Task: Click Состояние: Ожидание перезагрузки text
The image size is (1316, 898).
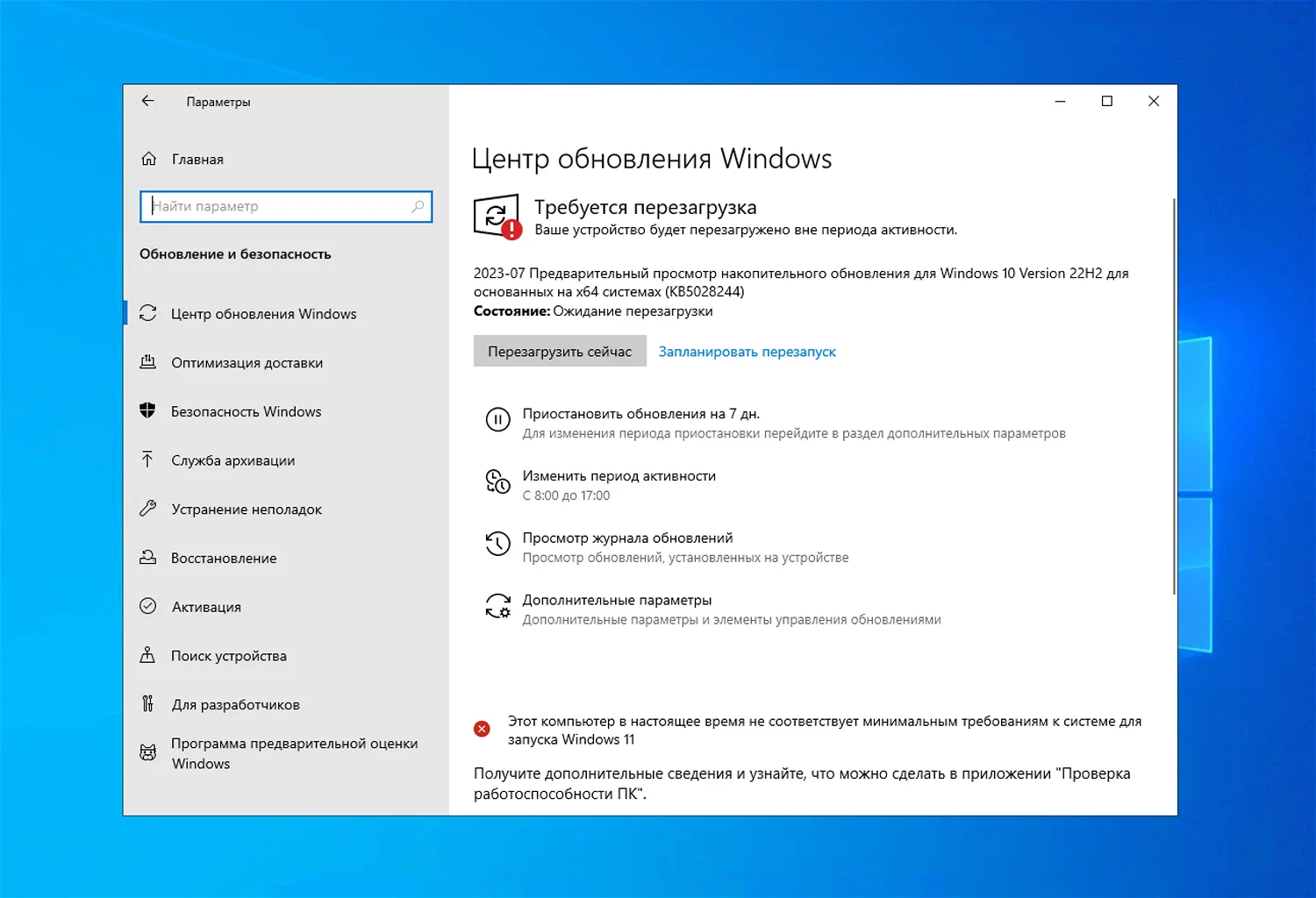Action: tap(593, 311)
